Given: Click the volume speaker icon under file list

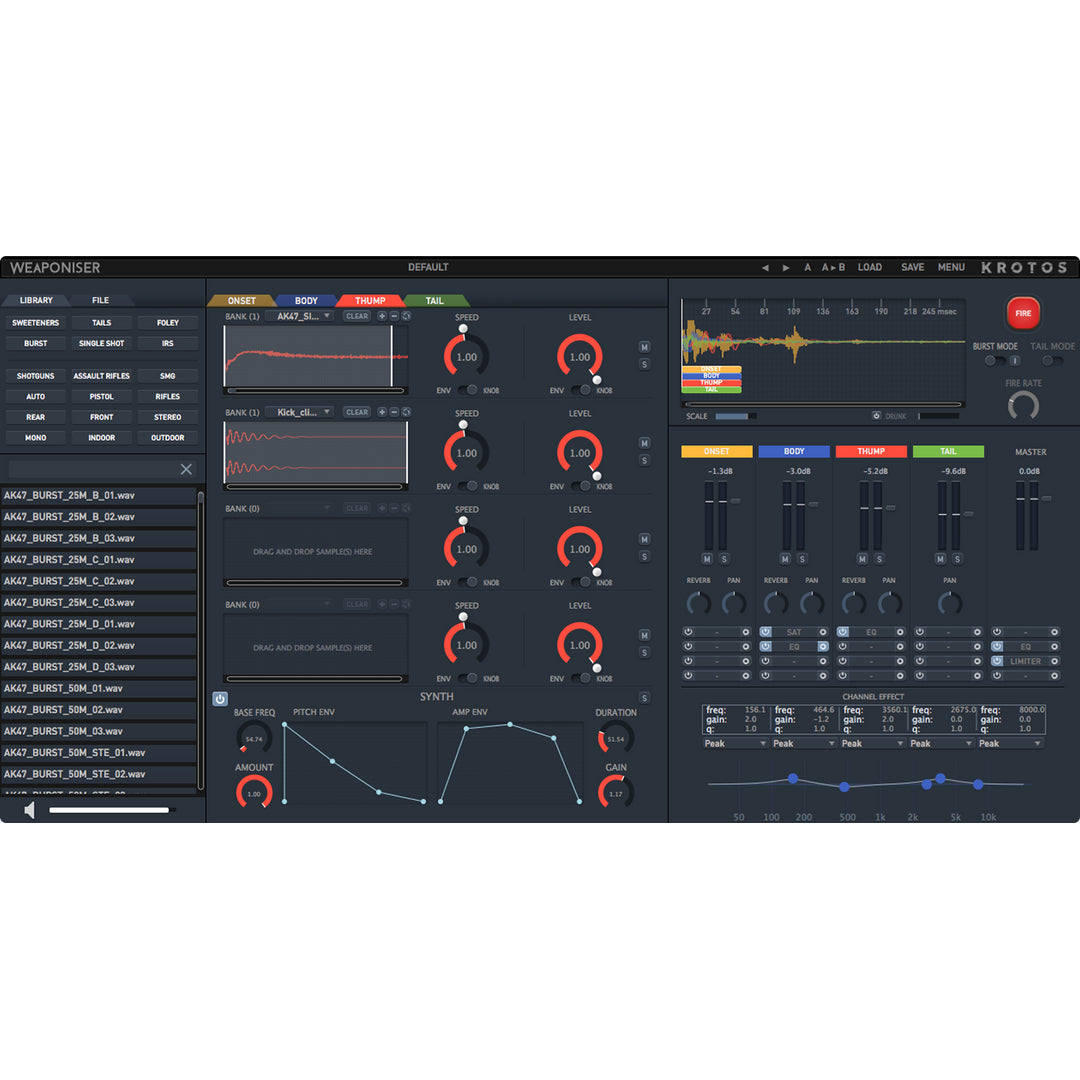Looking at the screenshot, I should point(28,810).
